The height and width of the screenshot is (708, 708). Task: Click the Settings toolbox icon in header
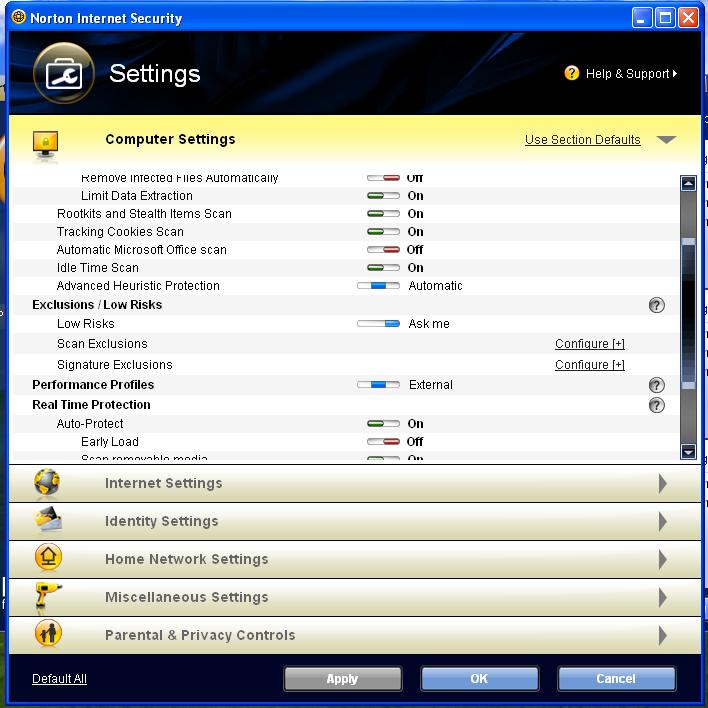click(64, 73)
